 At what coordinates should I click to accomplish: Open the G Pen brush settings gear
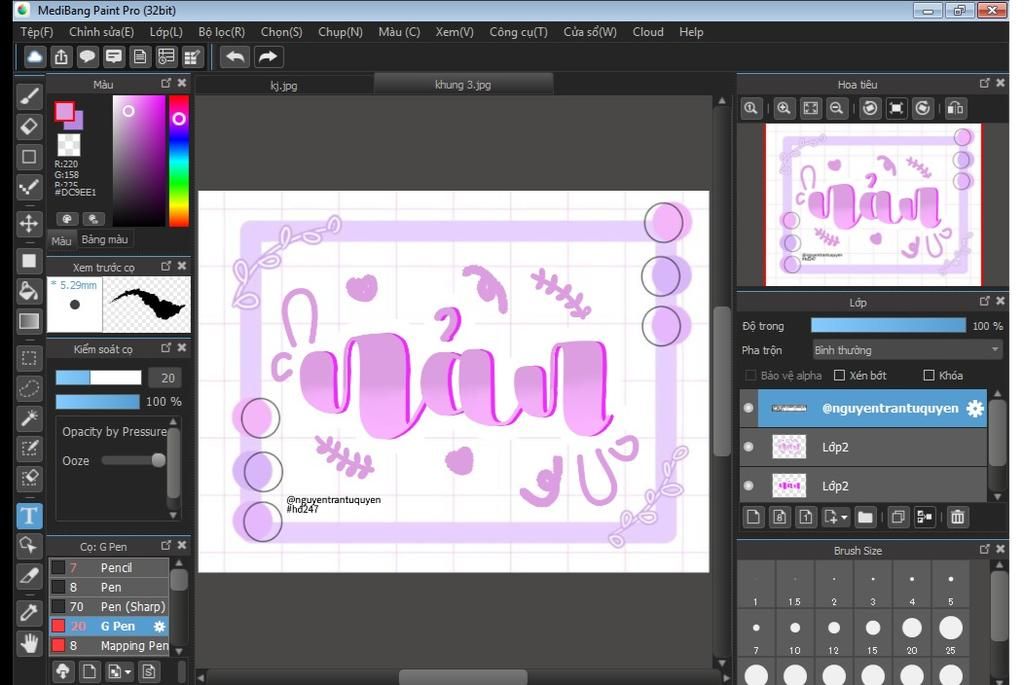[159, 626]
